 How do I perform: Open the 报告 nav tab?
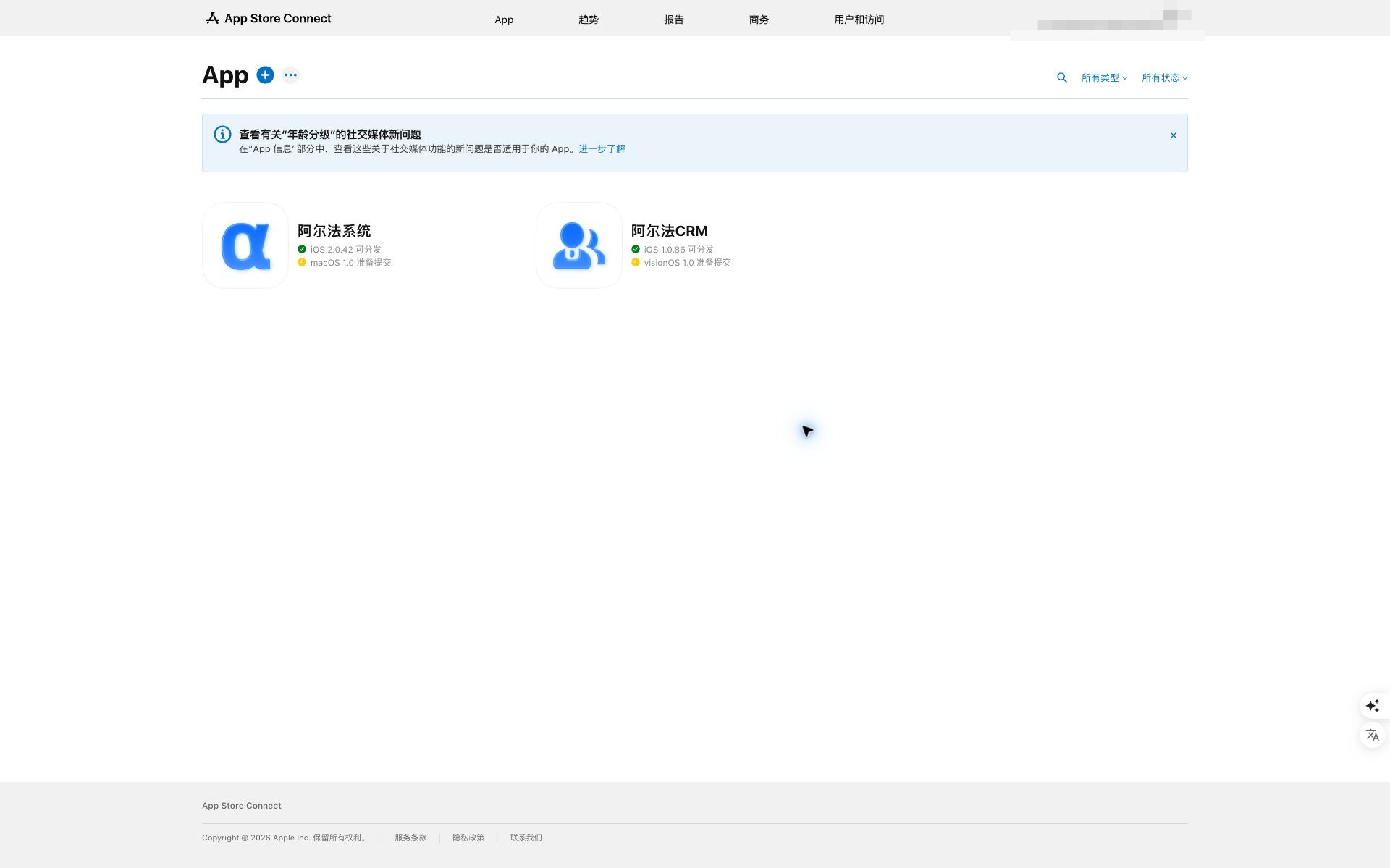click(674, 20)
